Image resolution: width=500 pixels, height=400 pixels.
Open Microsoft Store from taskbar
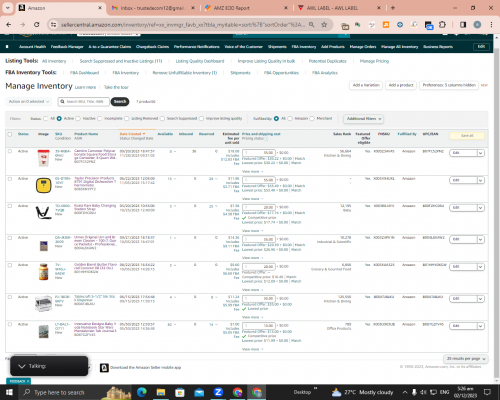pyautogui.click(x=180, y=392)
